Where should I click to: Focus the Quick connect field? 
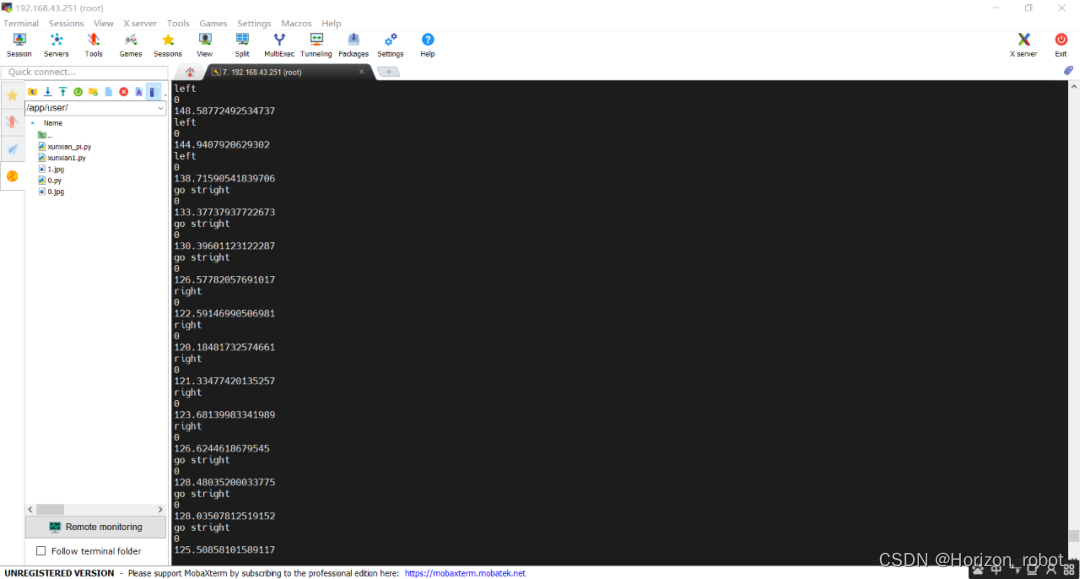(x=85, y=72)
